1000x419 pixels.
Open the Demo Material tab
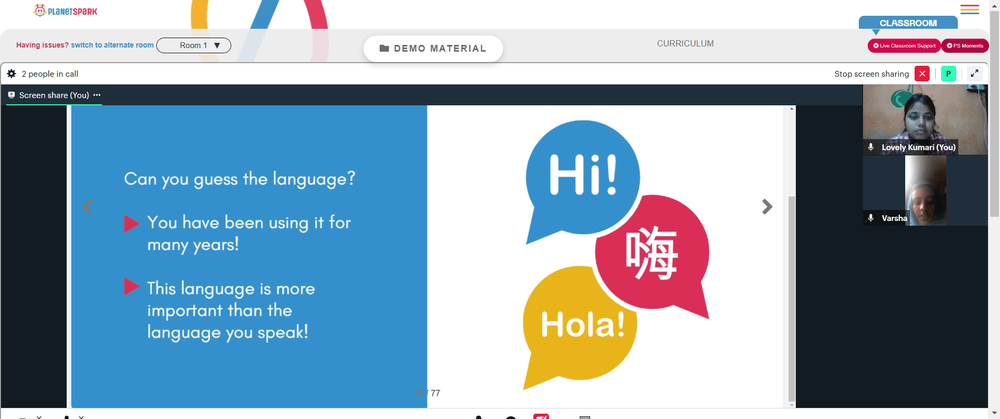coord(433,48)
